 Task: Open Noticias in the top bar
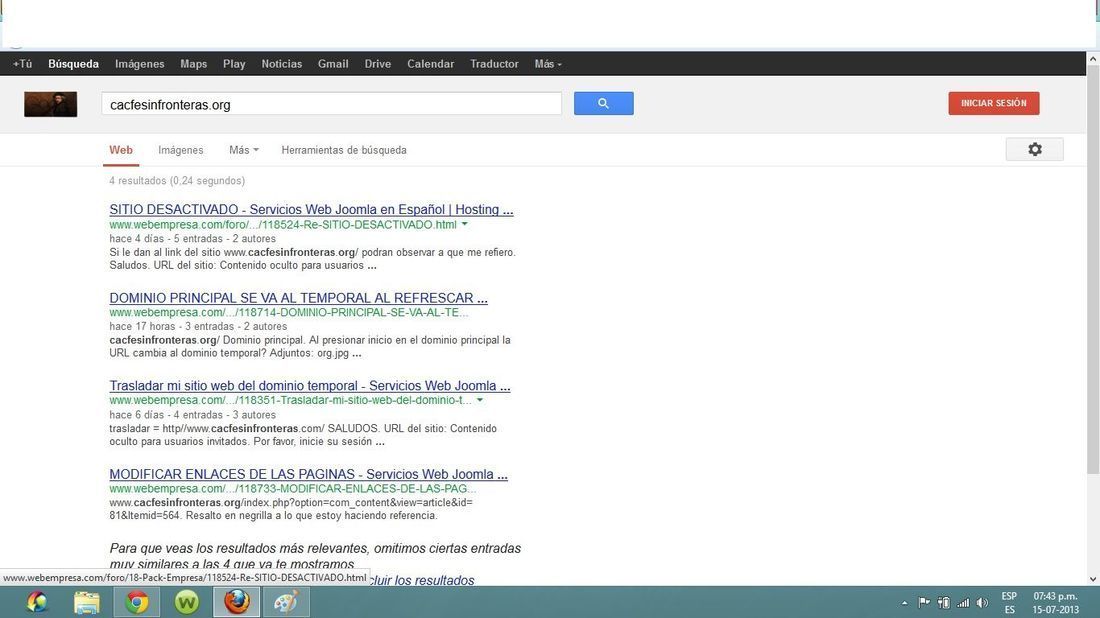281,64
